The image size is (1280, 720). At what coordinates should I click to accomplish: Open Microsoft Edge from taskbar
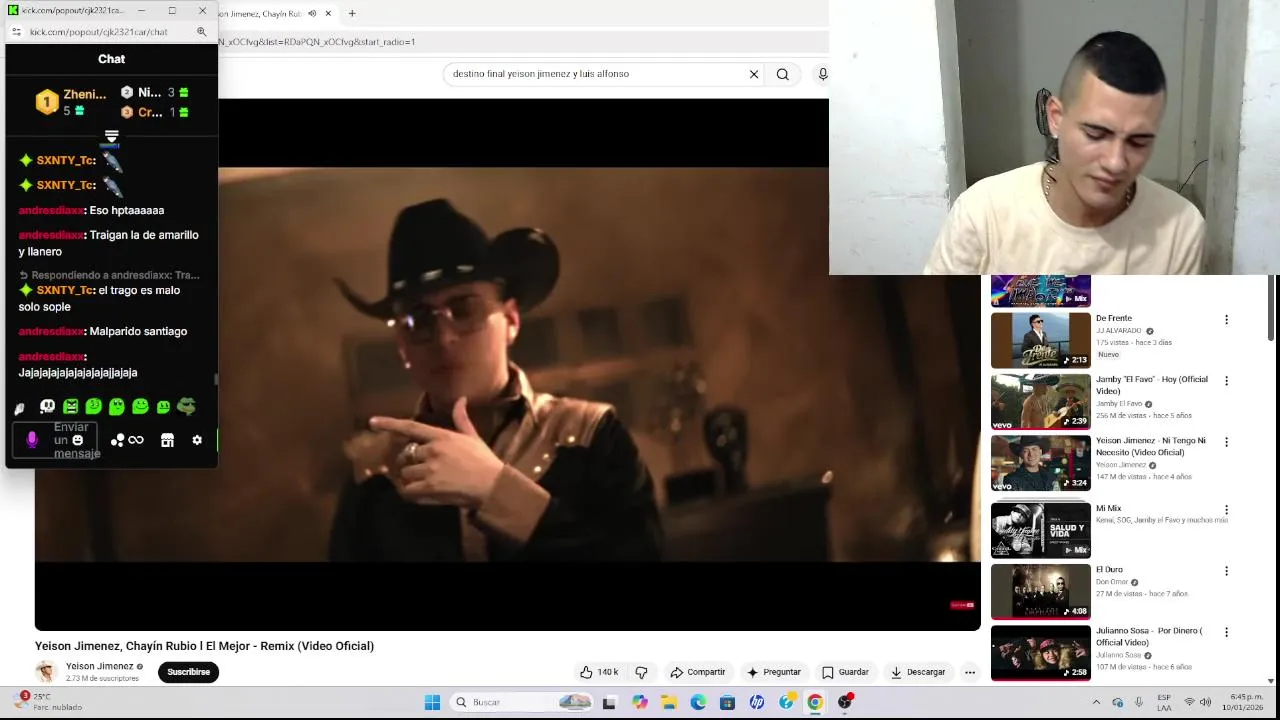(698, 702)
